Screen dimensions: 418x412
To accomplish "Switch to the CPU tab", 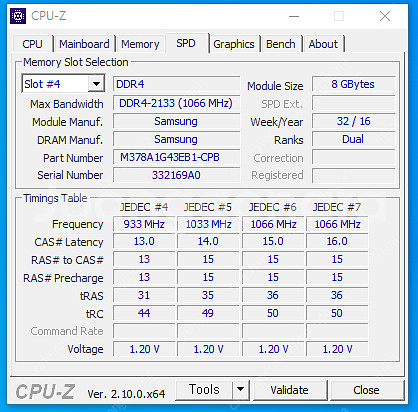I will click(32, 44).
